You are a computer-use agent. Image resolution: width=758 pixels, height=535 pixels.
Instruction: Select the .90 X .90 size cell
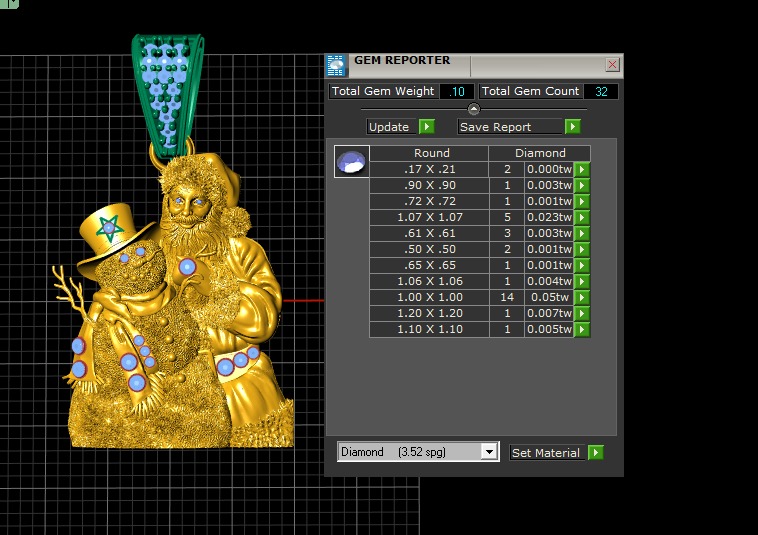(x=429, y=185)
